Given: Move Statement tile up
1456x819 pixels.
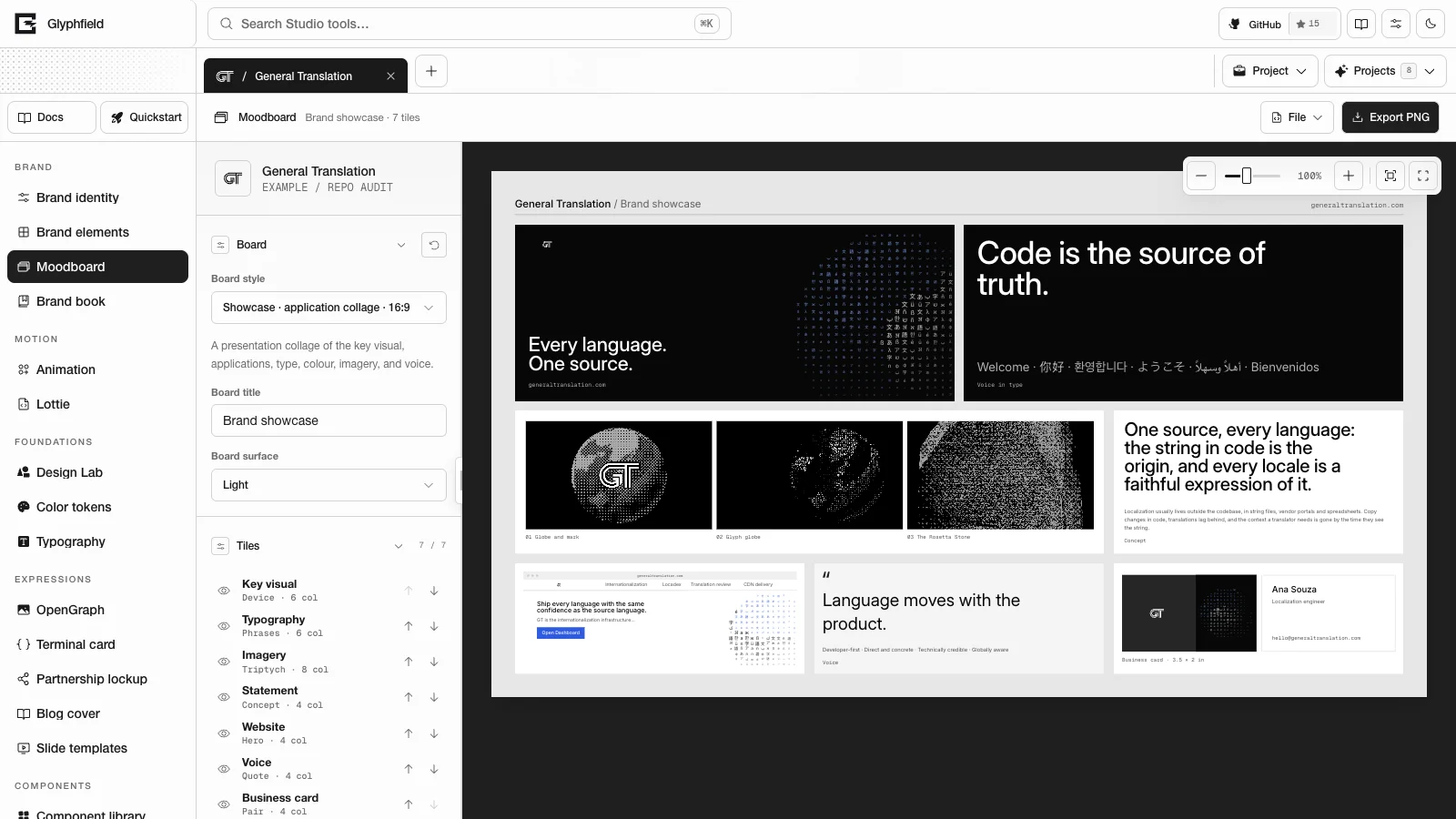Looking at the screenshot, I should click(409, 697).
